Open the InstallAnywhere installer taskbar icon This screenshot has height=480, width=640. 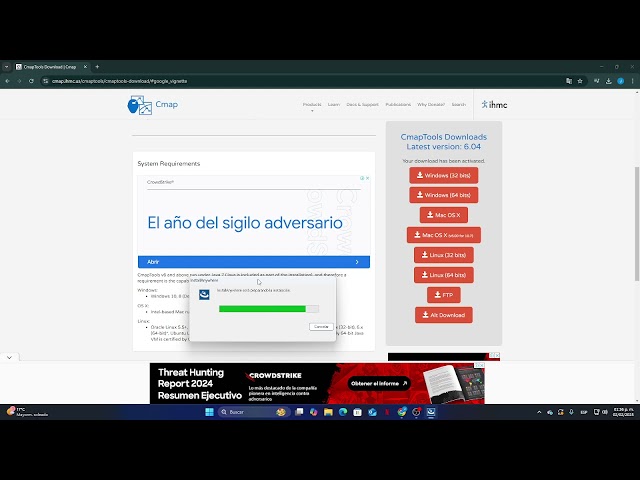[431, 412]
